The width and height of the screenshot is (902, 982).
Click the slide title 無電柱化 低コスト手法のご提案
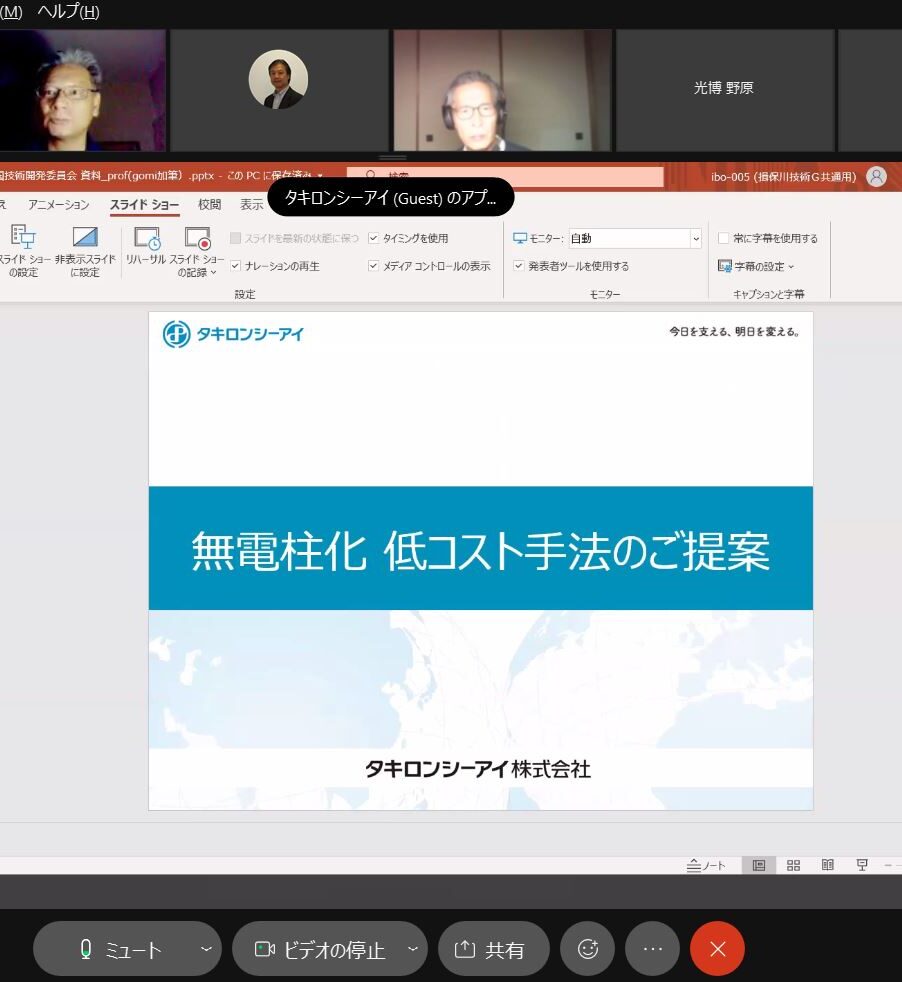coord(480,550)
